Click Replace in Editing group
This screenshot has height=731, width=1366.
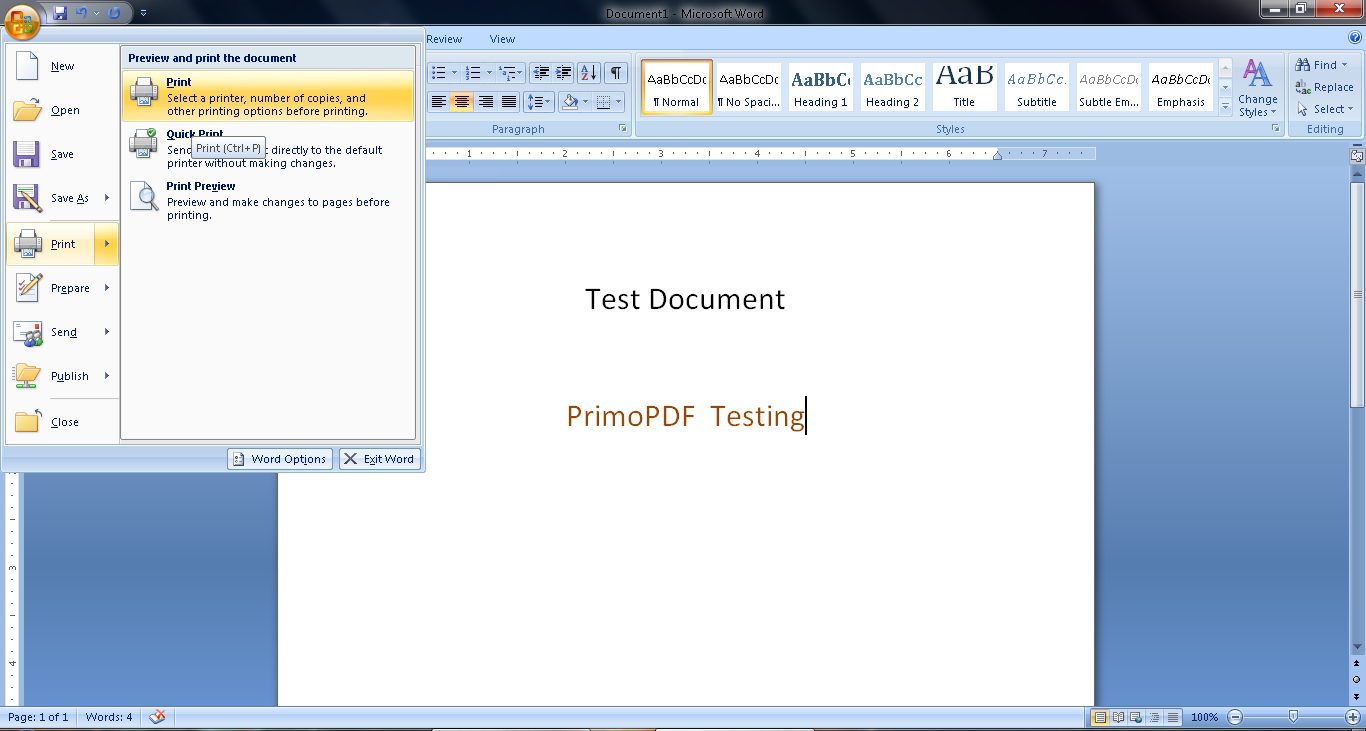point(1325,87)
